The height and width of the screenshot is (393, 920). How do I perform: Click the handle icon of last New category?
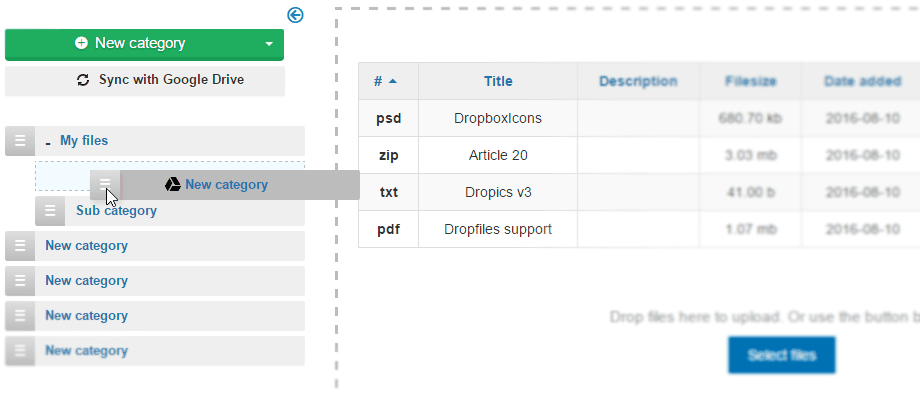tap(20, 351)
